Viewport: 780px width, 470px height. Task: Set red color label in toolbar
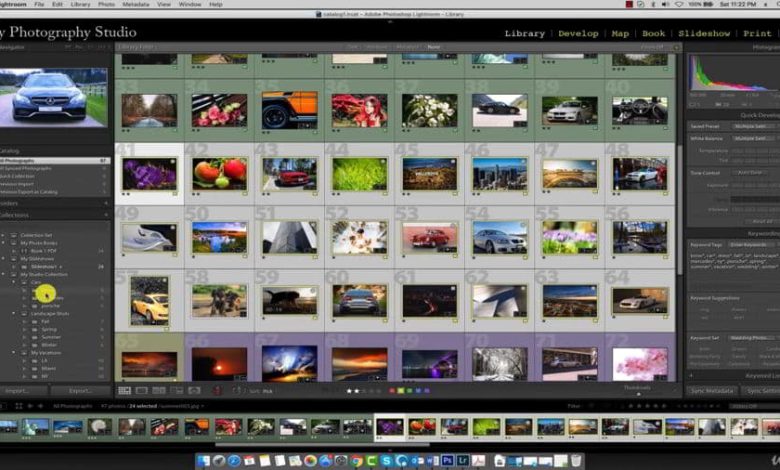tap(392, 391)
